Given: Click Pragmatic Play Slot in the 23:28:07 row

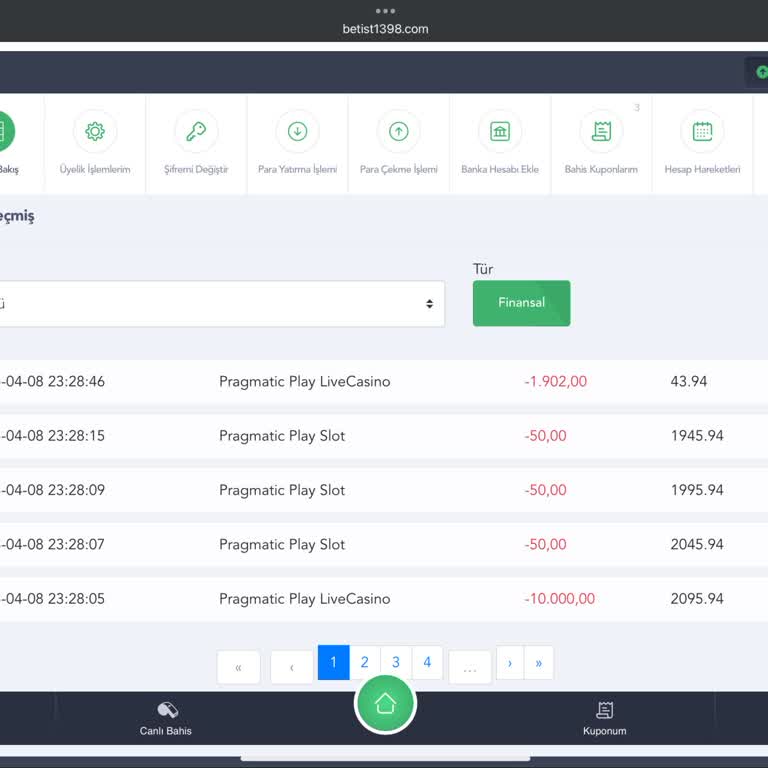Looking at the screenshot, I should (282, 545).
